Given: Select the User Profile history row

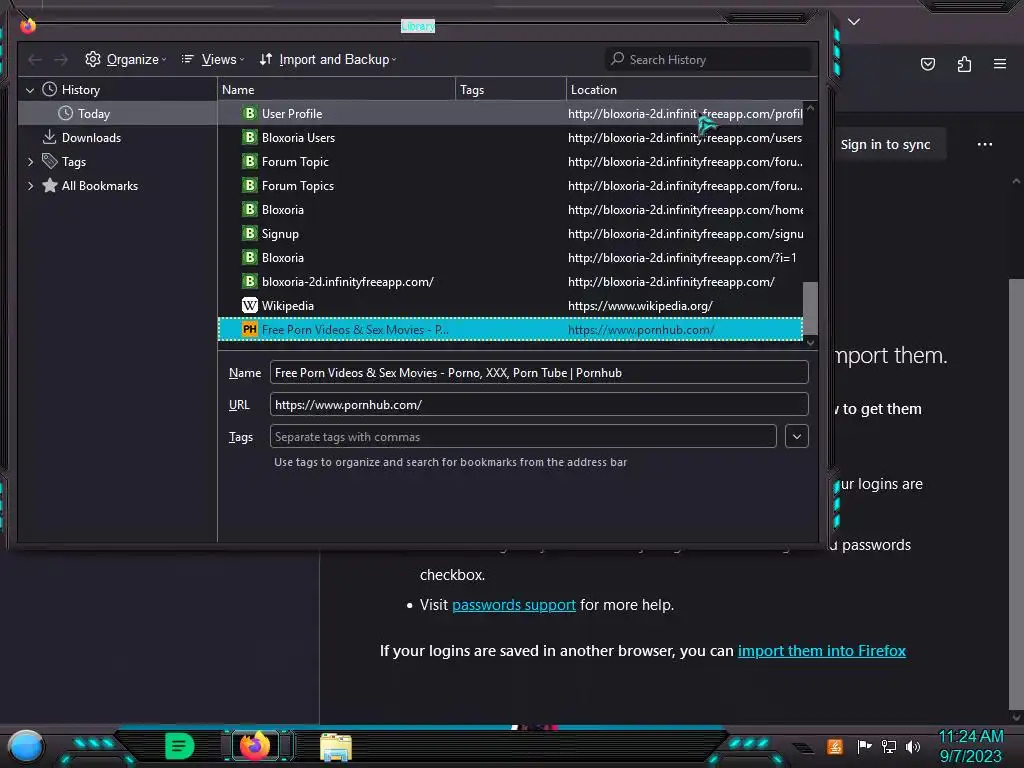Looking at the screenshot, I should [x=510, y=114].
